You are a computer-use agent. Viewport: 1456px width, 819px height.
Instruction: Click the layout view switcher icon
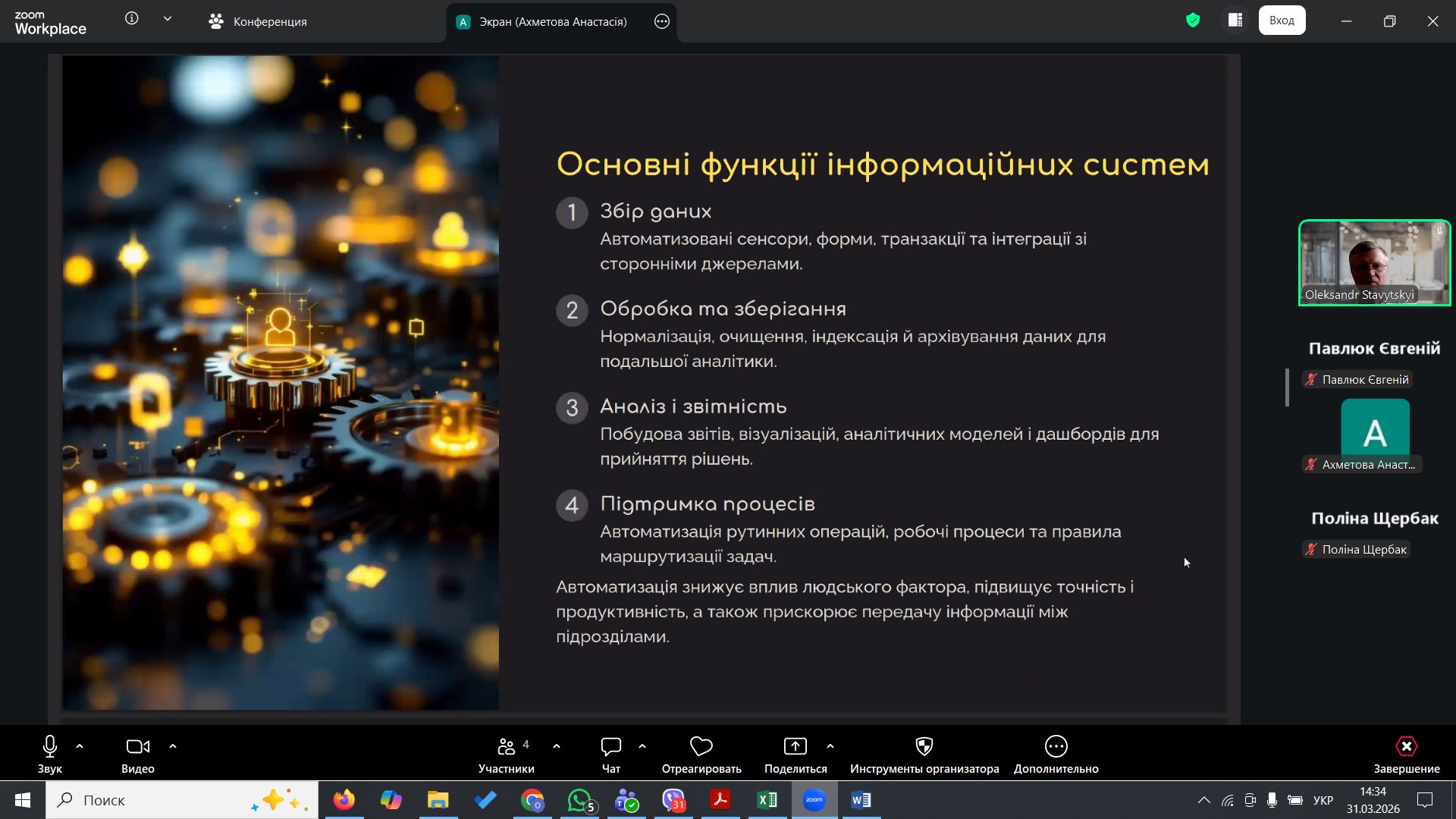point(1235,20)
